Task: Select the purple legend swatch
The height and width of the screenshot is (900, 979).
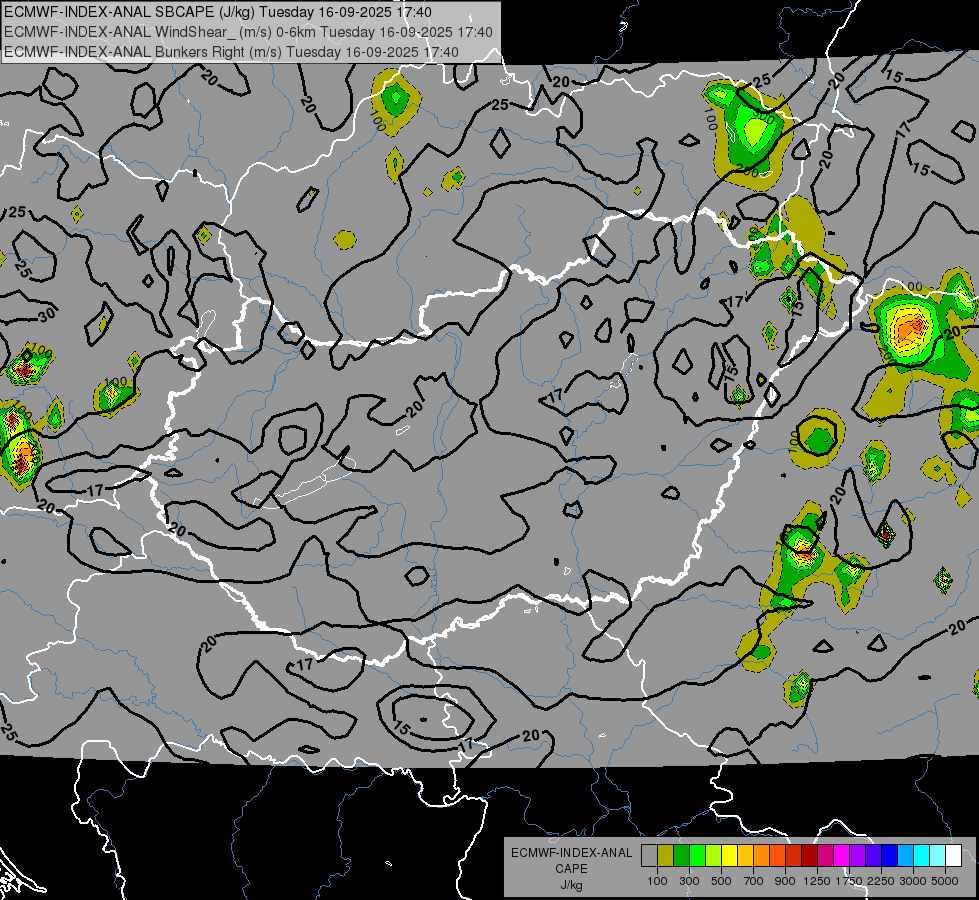Action: (858, 856)
